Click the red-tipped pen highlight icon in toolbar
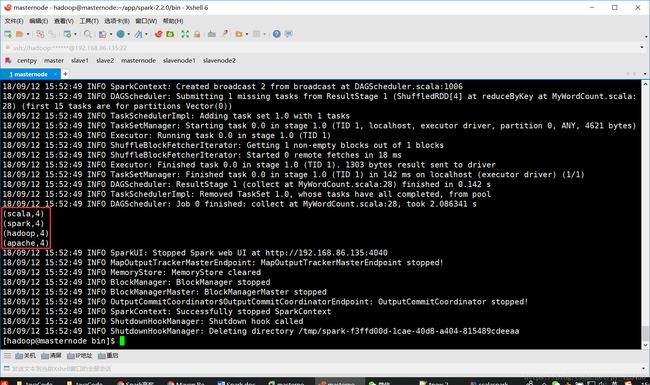This screenshot has width=650, height=385. 225,34
